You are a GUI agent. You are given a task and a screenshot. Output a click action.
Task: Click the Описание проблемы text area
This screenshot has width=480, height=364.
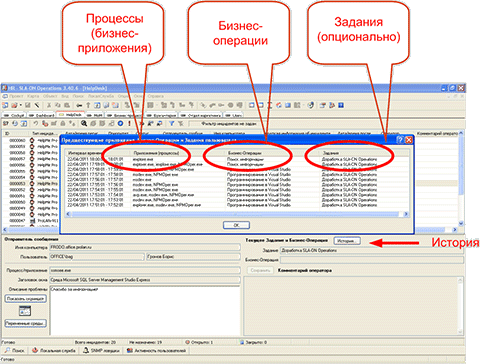point(145,310)
